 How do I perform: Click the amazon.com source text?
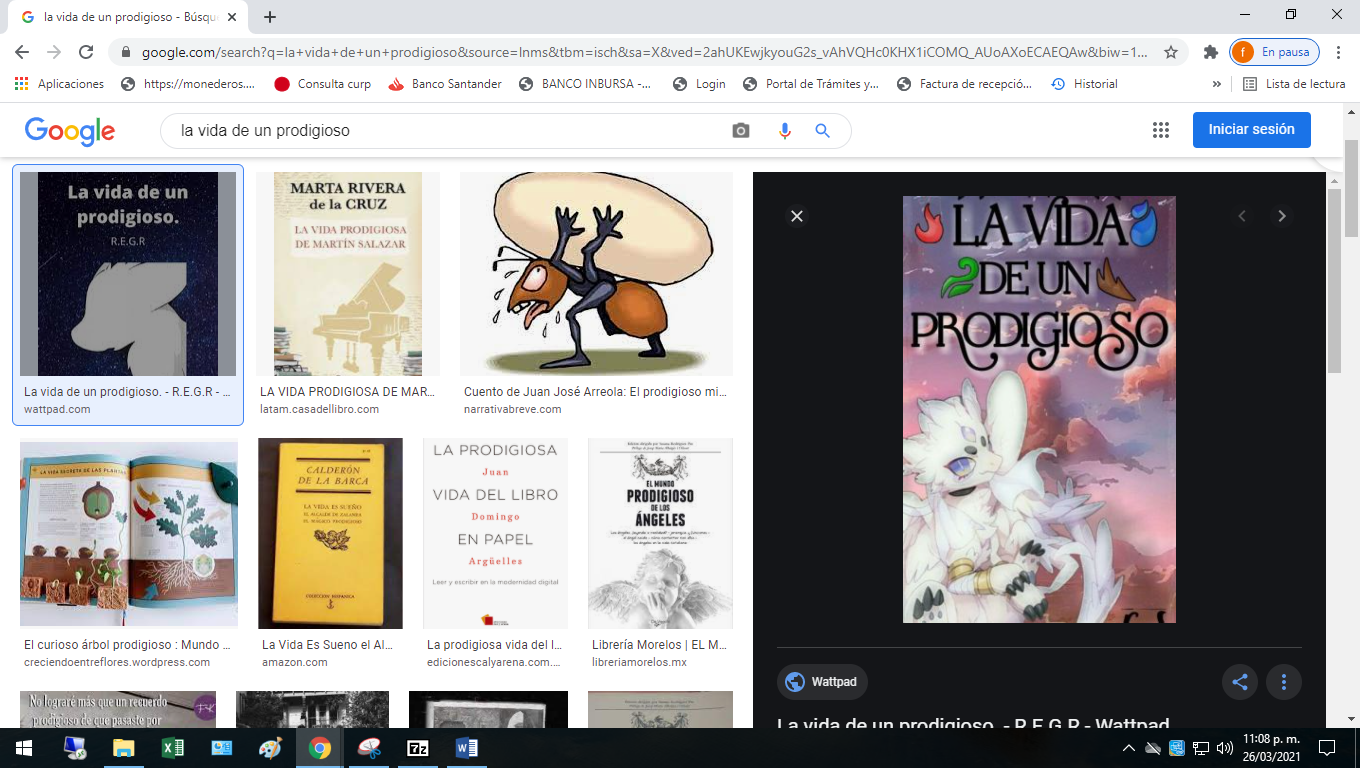pyautogui.click(x=295, y=662)
